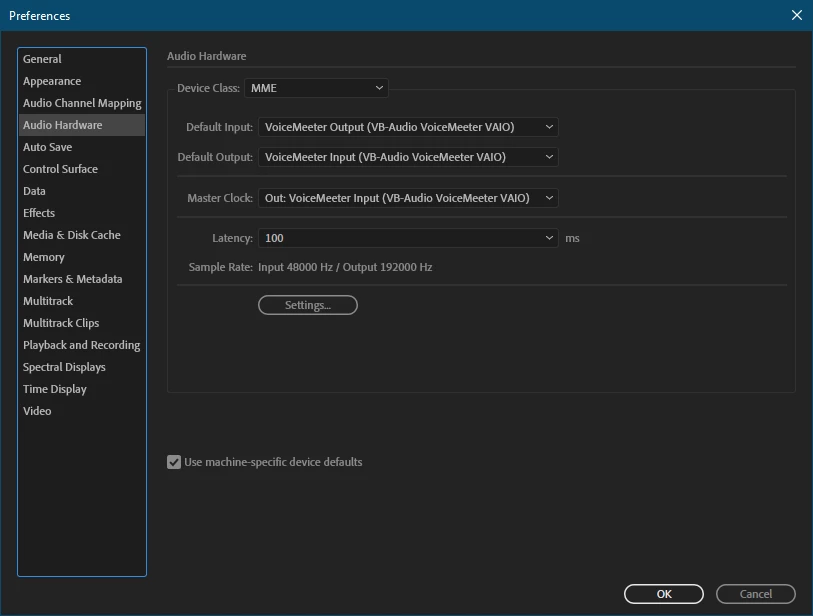Expand the Master Clock dropdown
Image resolution: width=813 pixels, height=616 pixels.
408,198
